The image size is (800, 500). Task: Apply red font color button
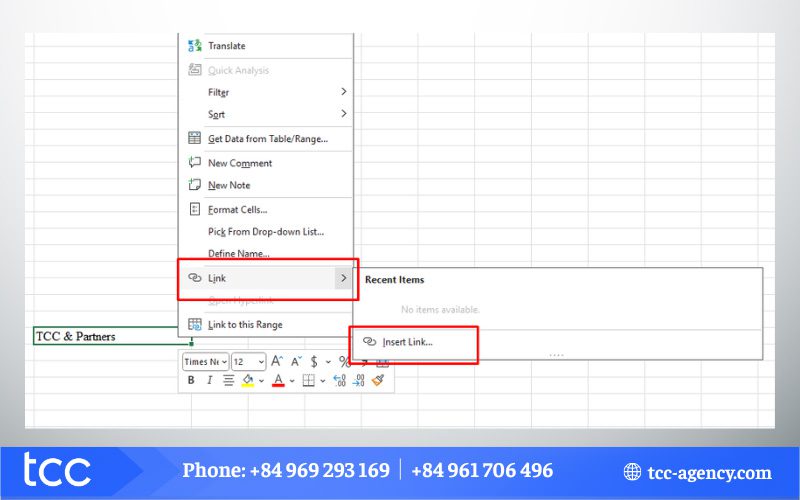[278, 381]
